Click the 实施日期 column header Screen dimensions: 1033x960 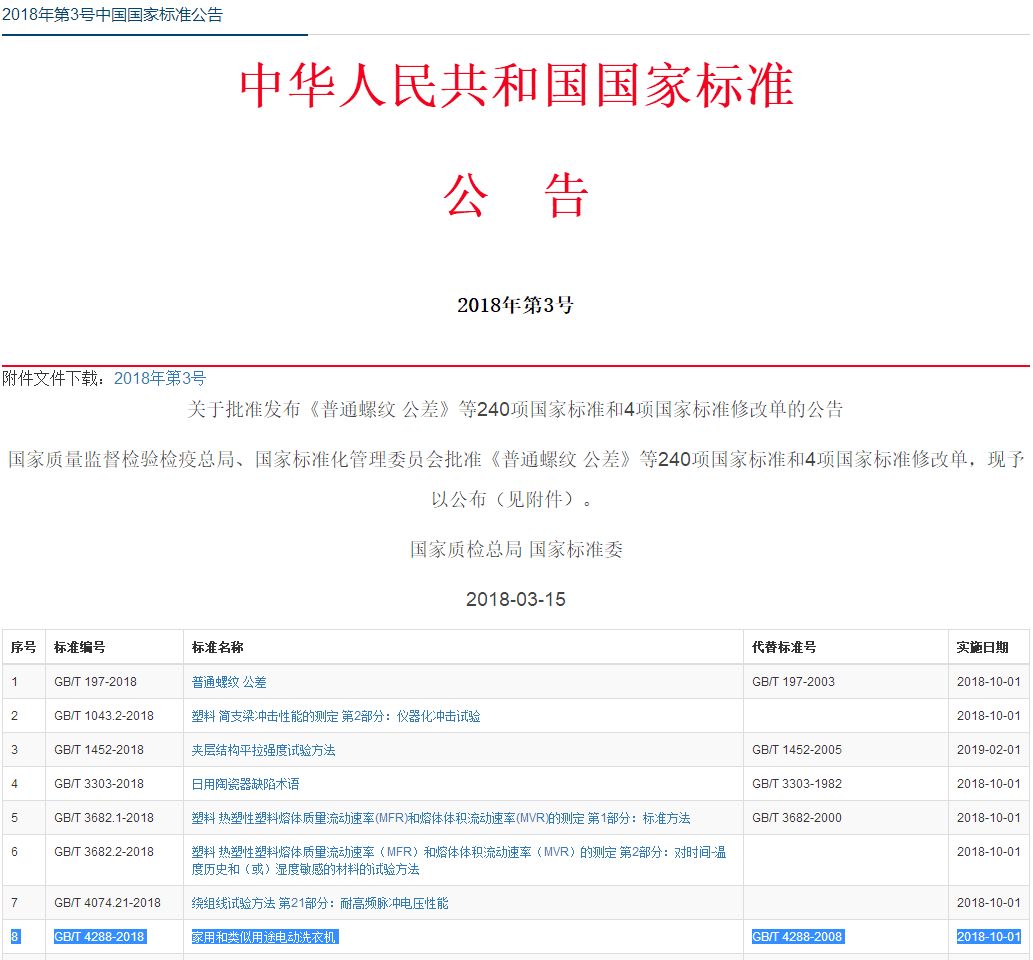pos(982,647)
